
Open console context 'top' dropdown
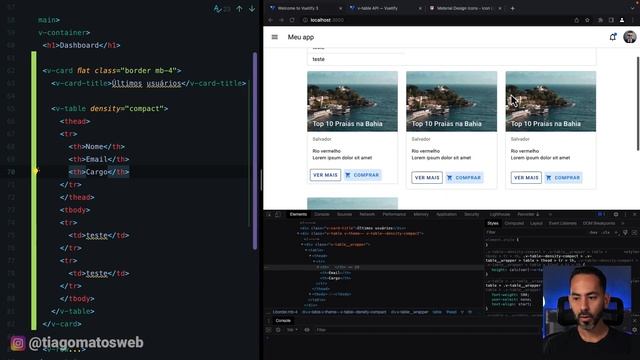coord(291,330)
